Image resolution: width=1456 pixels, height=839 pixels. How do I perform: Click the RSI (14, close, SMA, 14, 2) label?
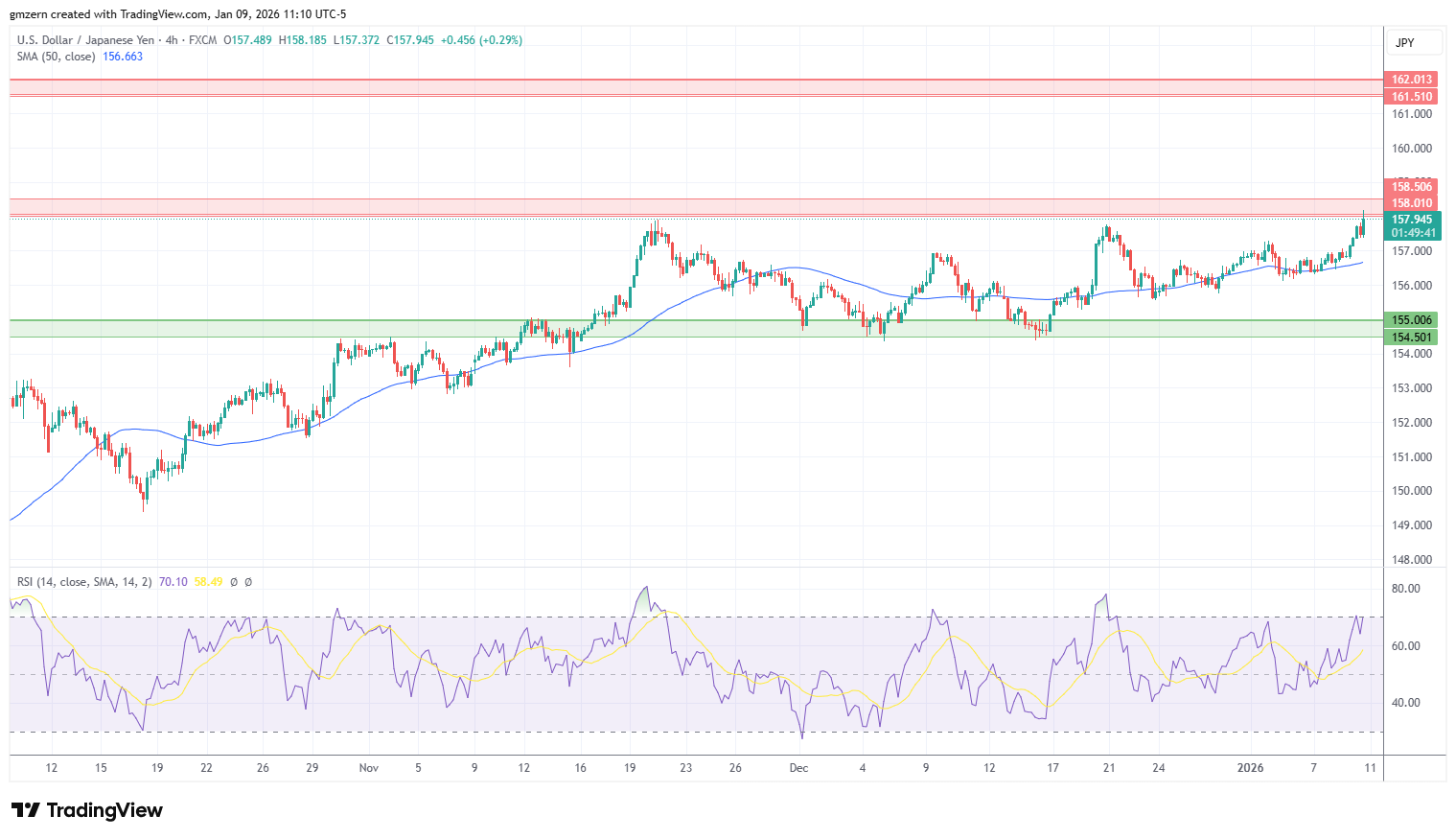click(84, 582)
